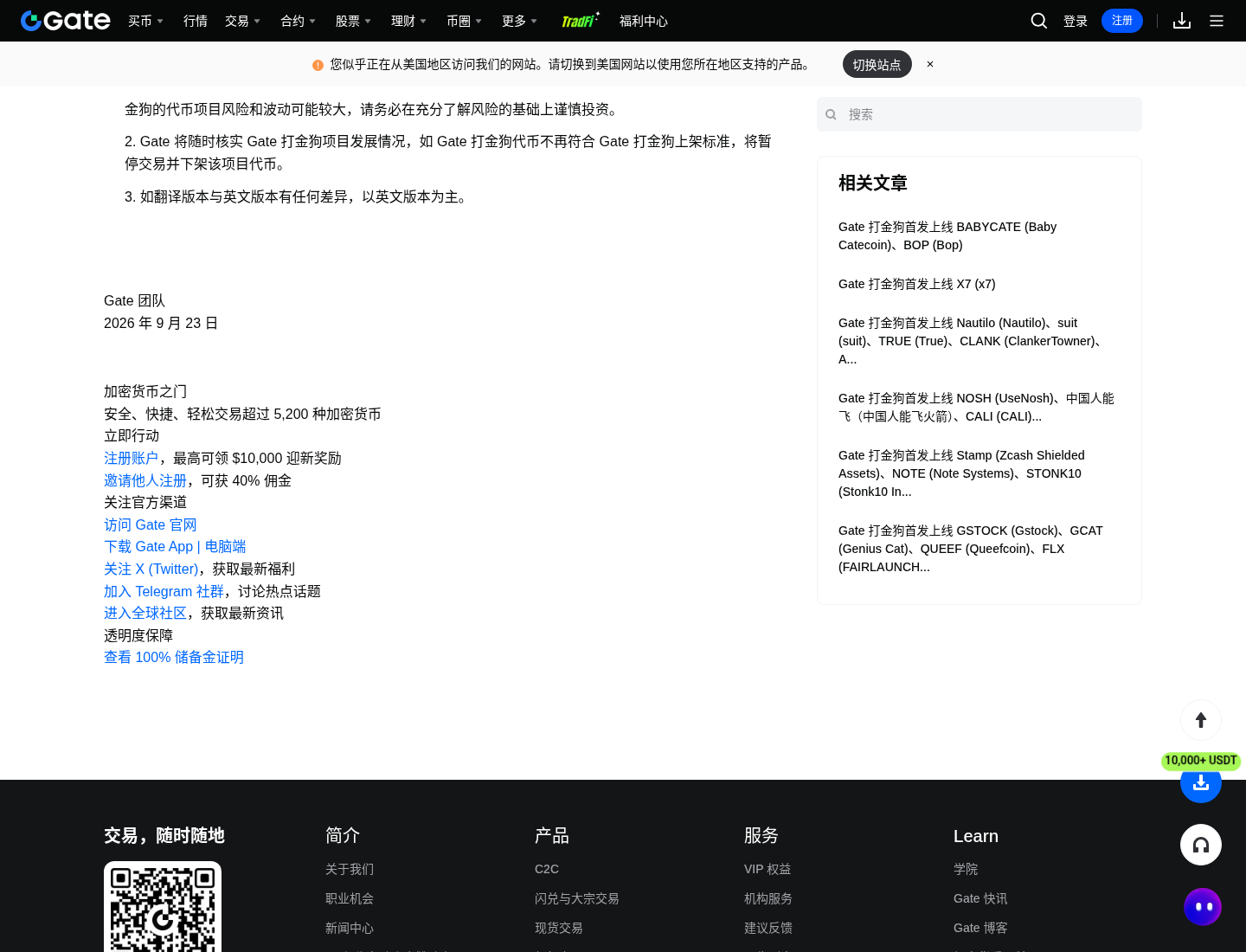Click the 登录 login link
This screenshot has height=952, width=1246.
1076,21
